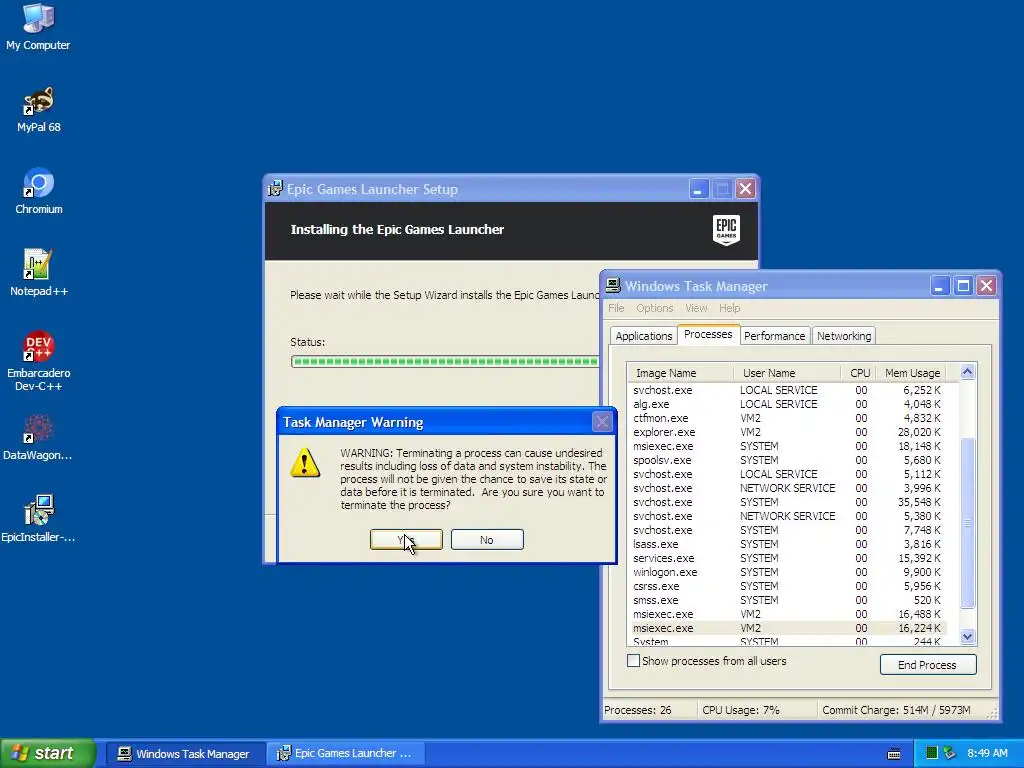Image resolution: width=1024 pixels, height=768 pixels.
Task: Select the explorer.exe process row
Action: click(x=787, y=432)
